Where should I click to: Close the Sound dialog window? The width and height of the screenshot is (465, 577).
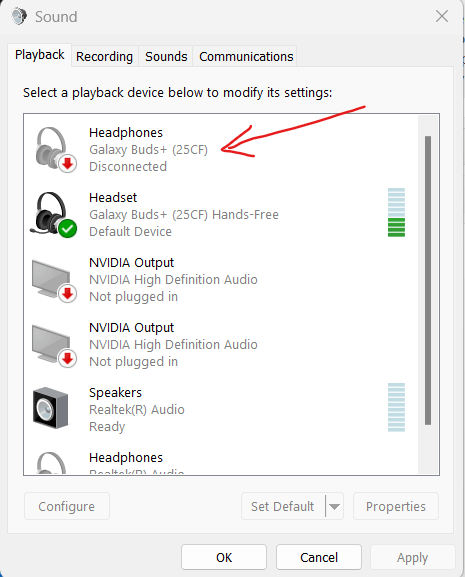(442, 16)
